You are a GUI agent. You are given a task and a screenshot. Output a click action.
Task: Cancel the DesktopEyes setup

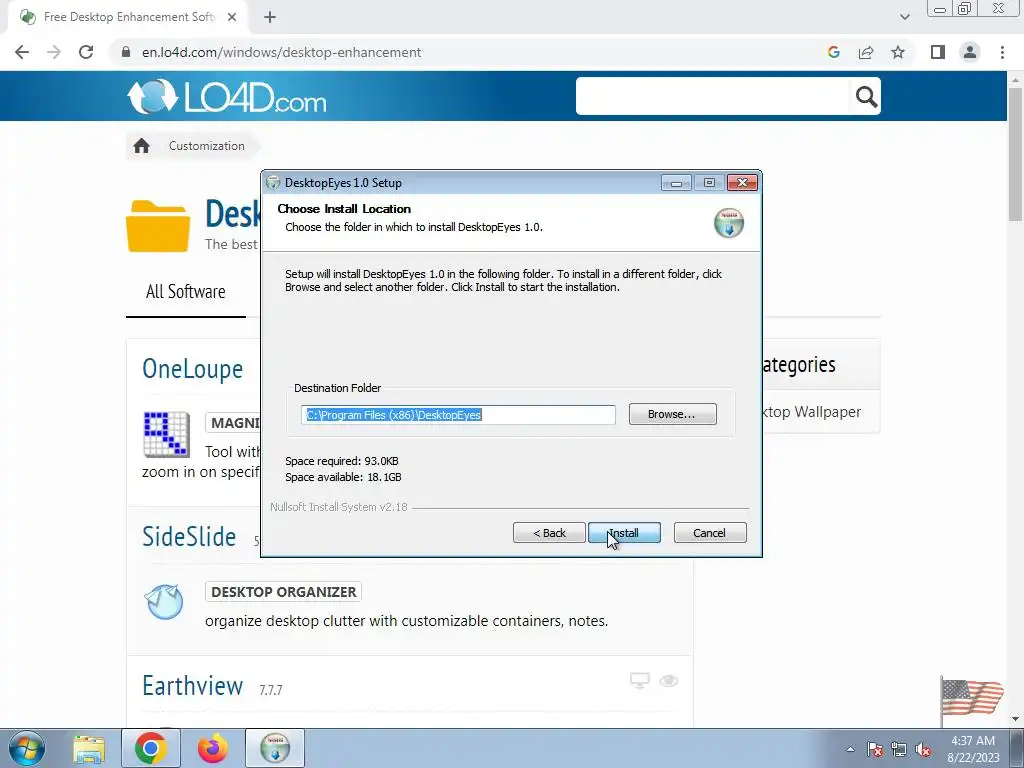click(x=709, y=533)
